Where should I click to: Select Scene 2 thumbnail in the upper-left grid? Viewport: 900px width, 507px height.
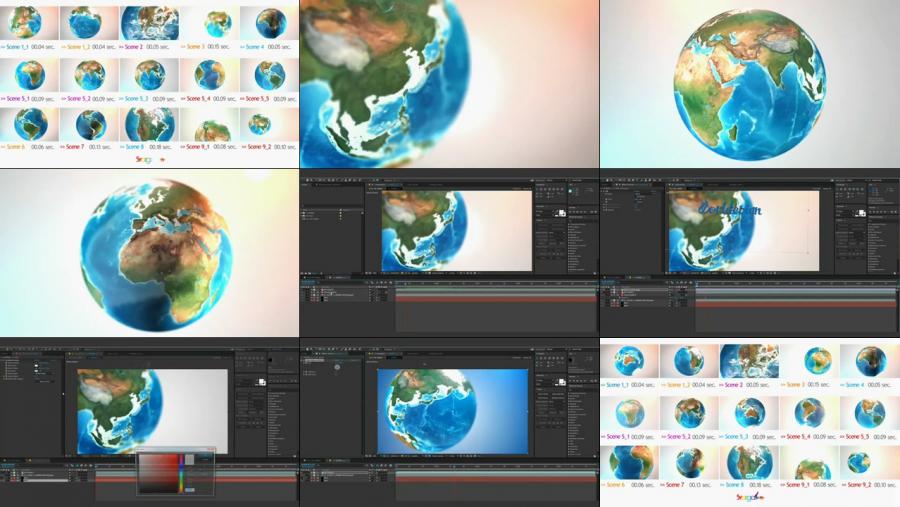tap(149, 23)
